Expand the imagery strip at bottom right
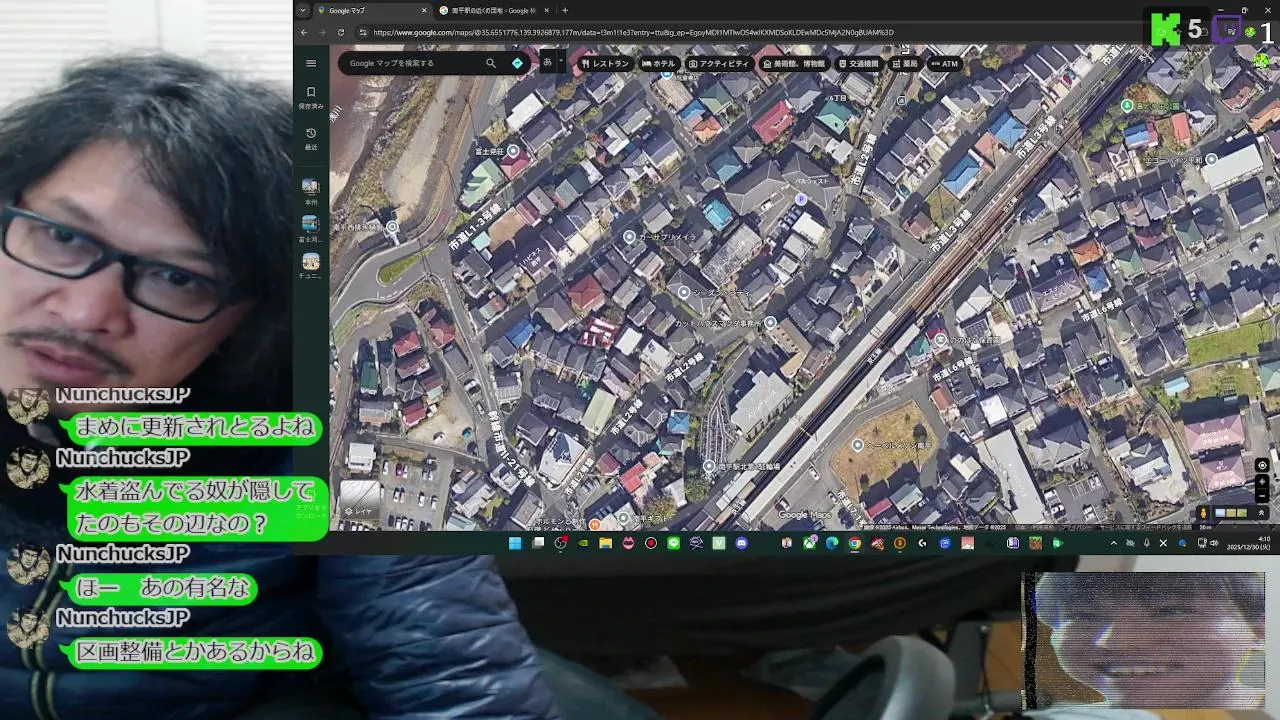The image size is (1280, 720). click(1262, 513)
